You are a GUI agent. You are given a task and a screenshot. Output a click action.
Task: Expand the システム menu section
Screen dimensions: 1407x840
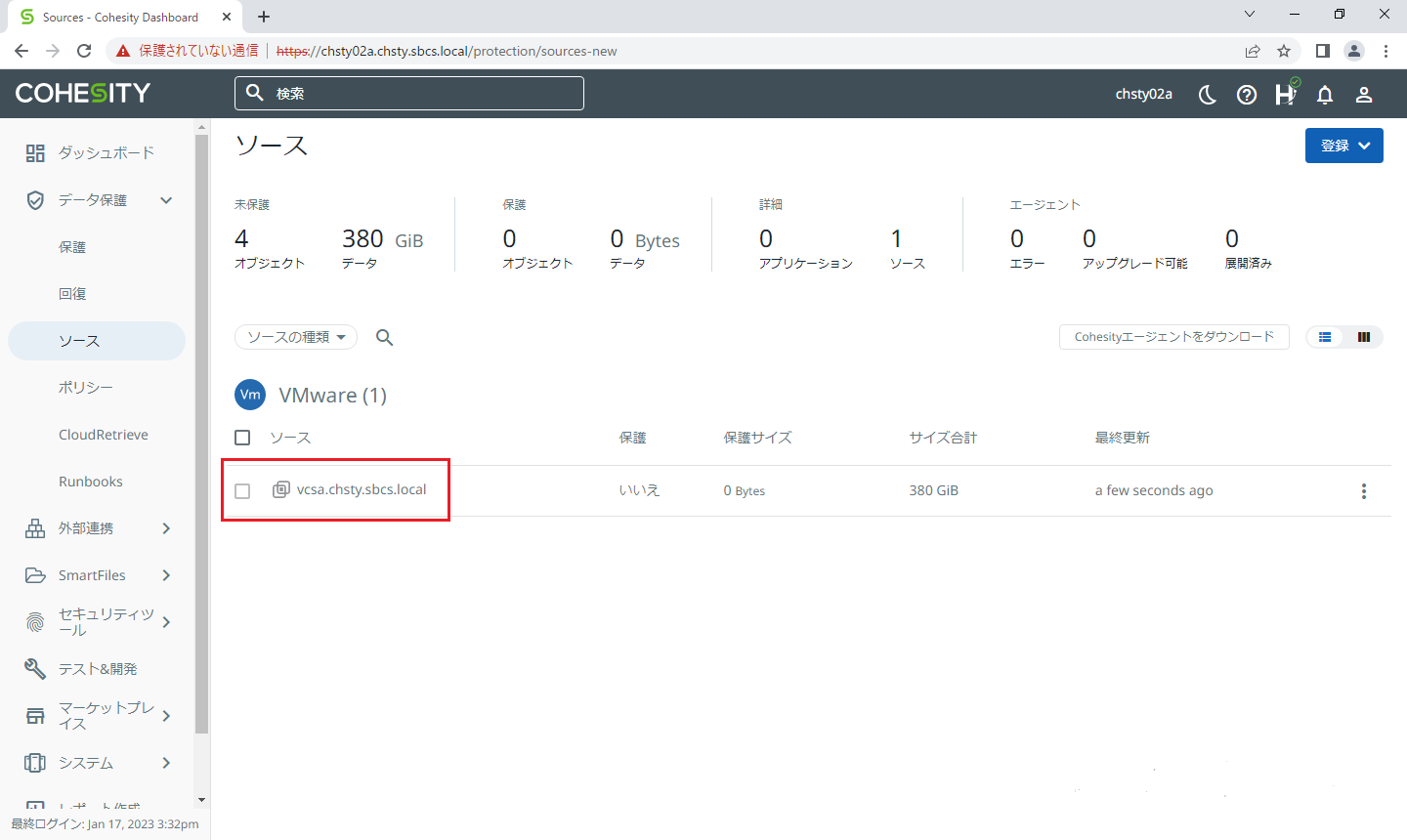point(166,763)
